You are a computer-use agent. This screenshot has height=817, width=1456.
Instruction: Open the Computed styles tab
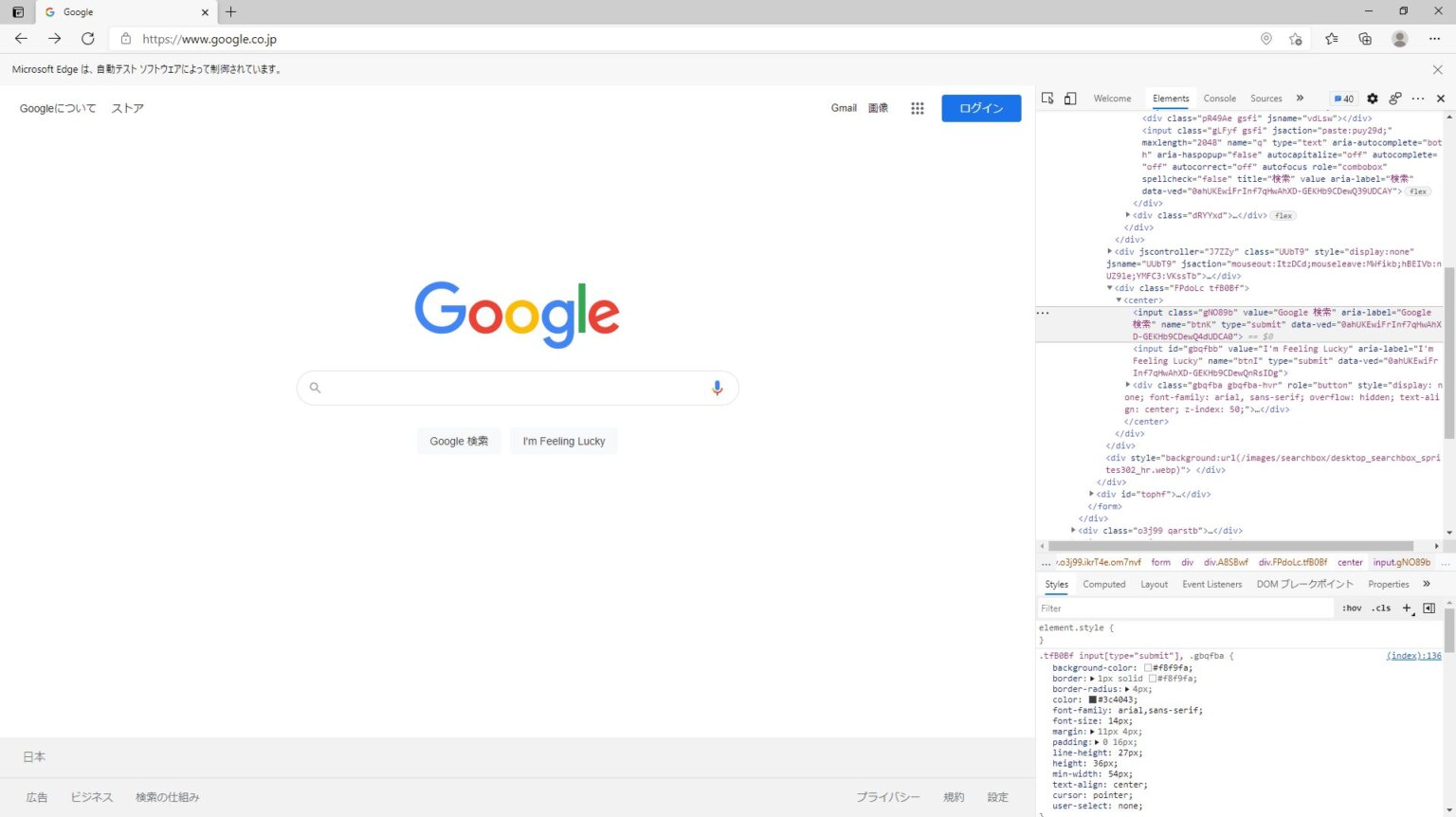1103,585
